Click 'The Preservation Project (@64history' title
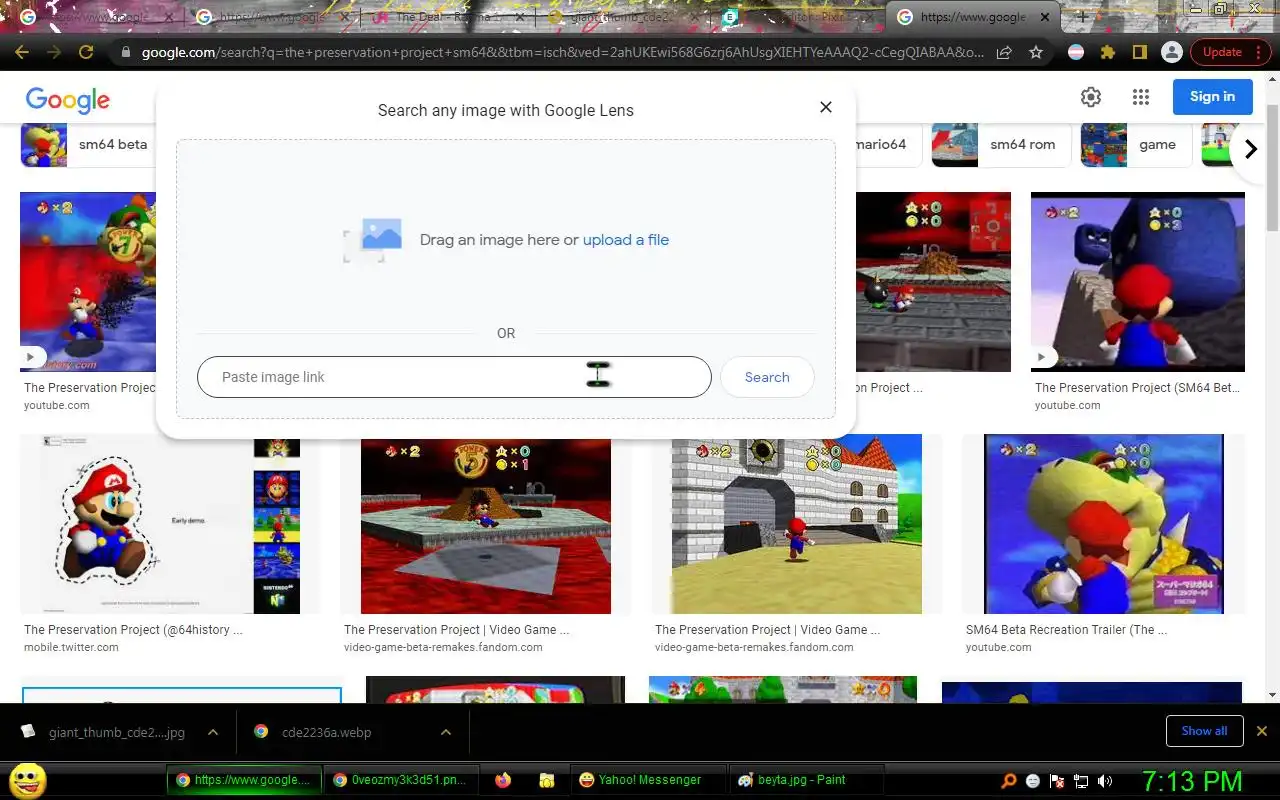Image resolution: width=1280 pixels, height=800 pixels. [x=133, y=630]
